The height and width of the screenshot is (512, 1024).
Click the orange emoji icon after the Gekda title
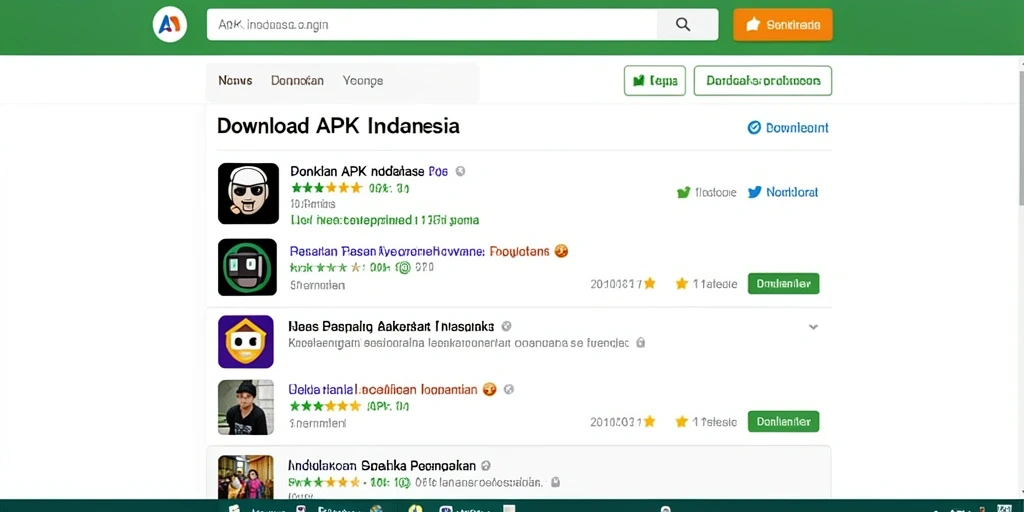point(489,389)
